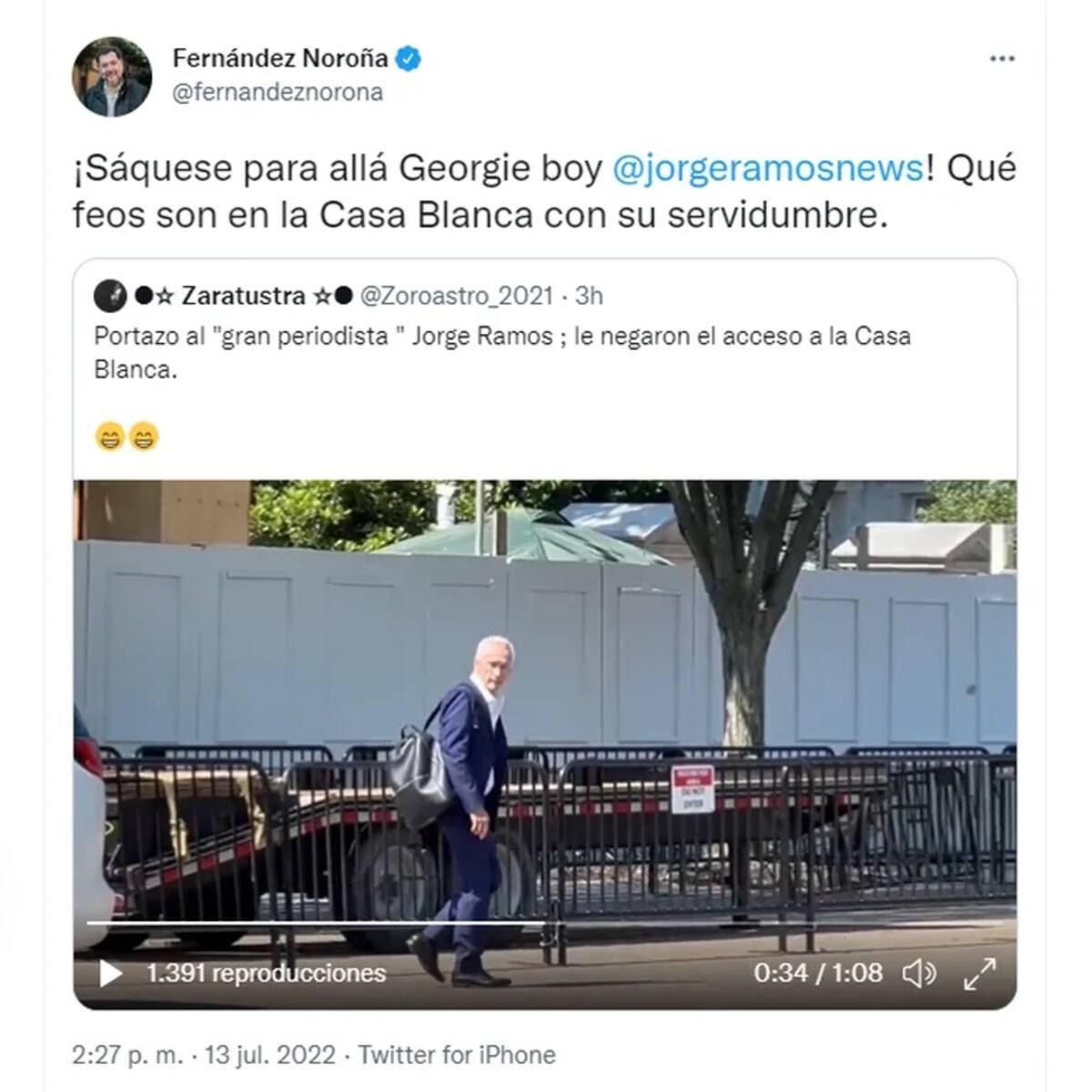Open the quoted tweet text
This screenshot has width=1092, height=1092.
[502, 353]
